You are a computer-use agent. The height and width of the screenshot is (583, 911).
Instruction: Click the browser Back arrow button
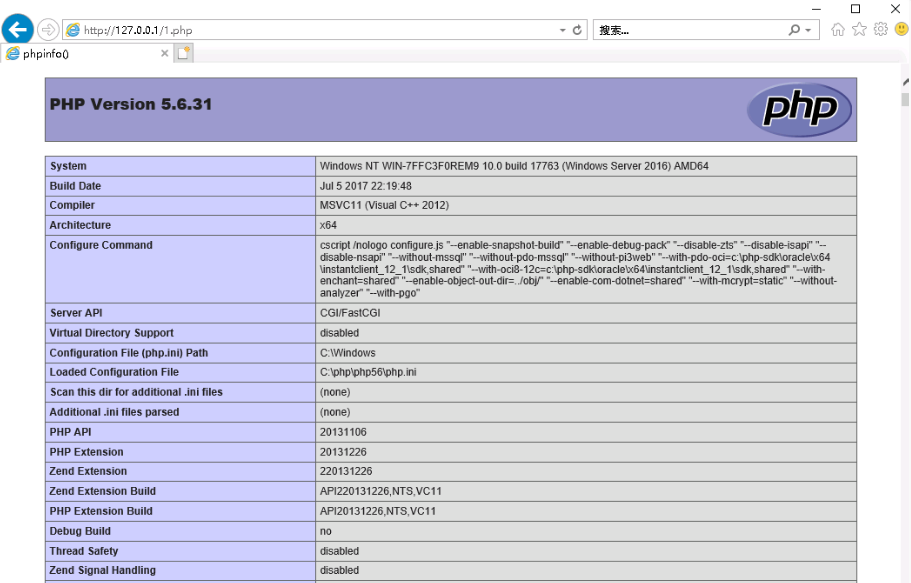tap(17, 29)
